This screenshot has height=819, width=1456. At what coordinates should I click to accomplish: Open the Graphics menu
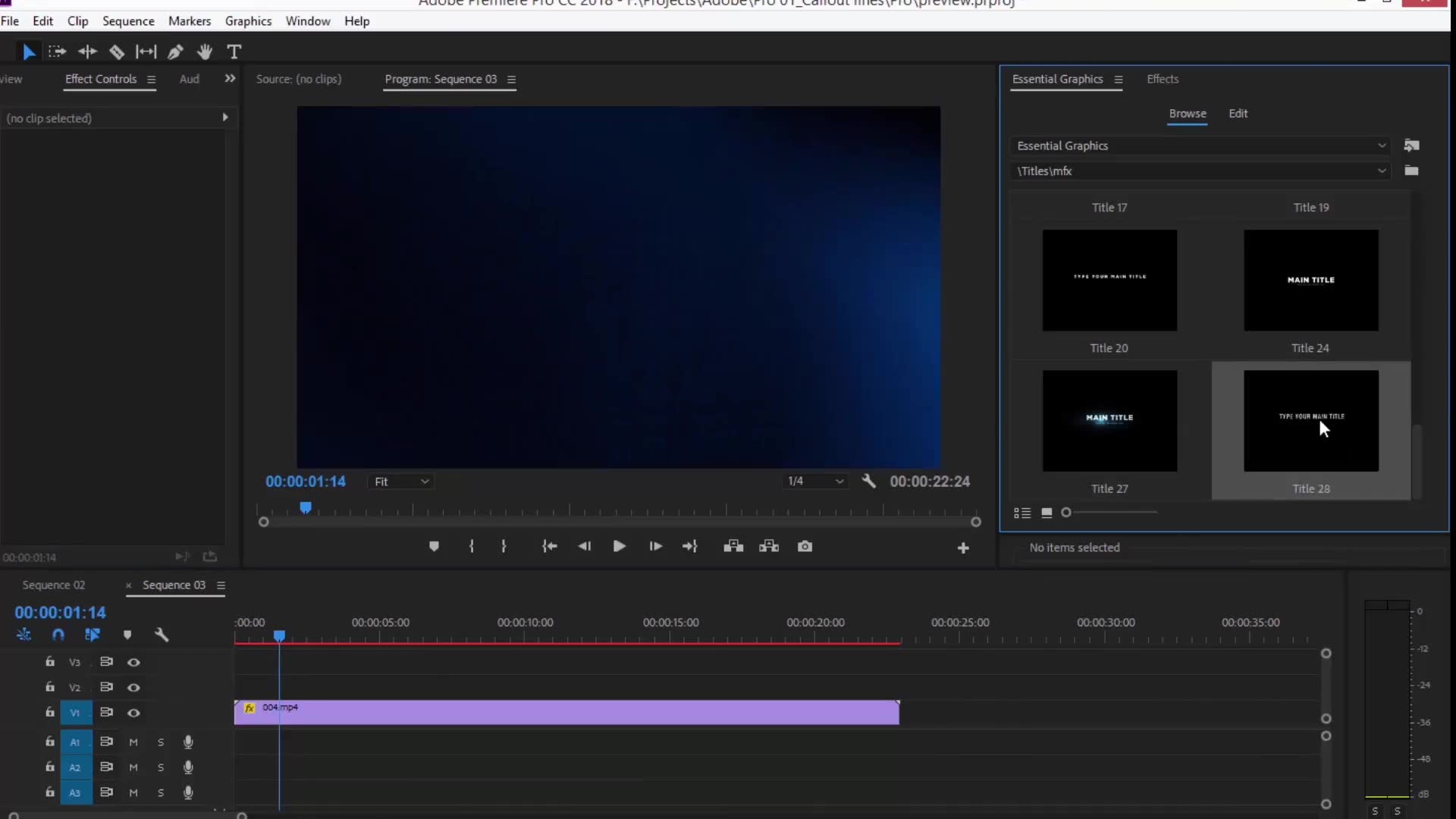[248, 21]
